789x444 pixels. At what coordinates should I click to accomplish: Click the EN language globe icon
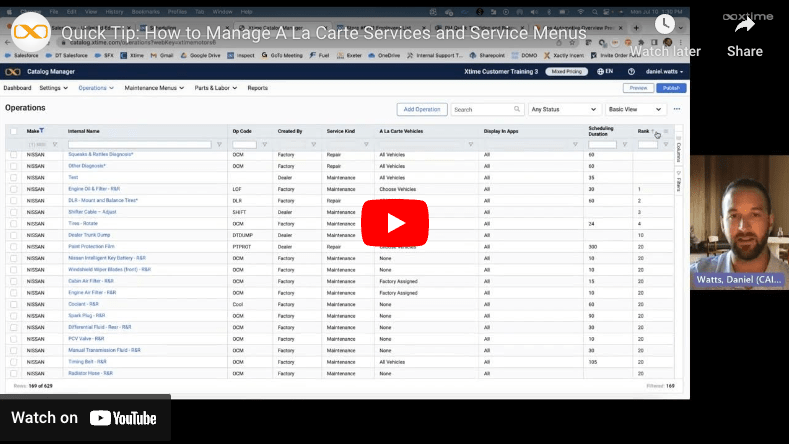point(599,72)
